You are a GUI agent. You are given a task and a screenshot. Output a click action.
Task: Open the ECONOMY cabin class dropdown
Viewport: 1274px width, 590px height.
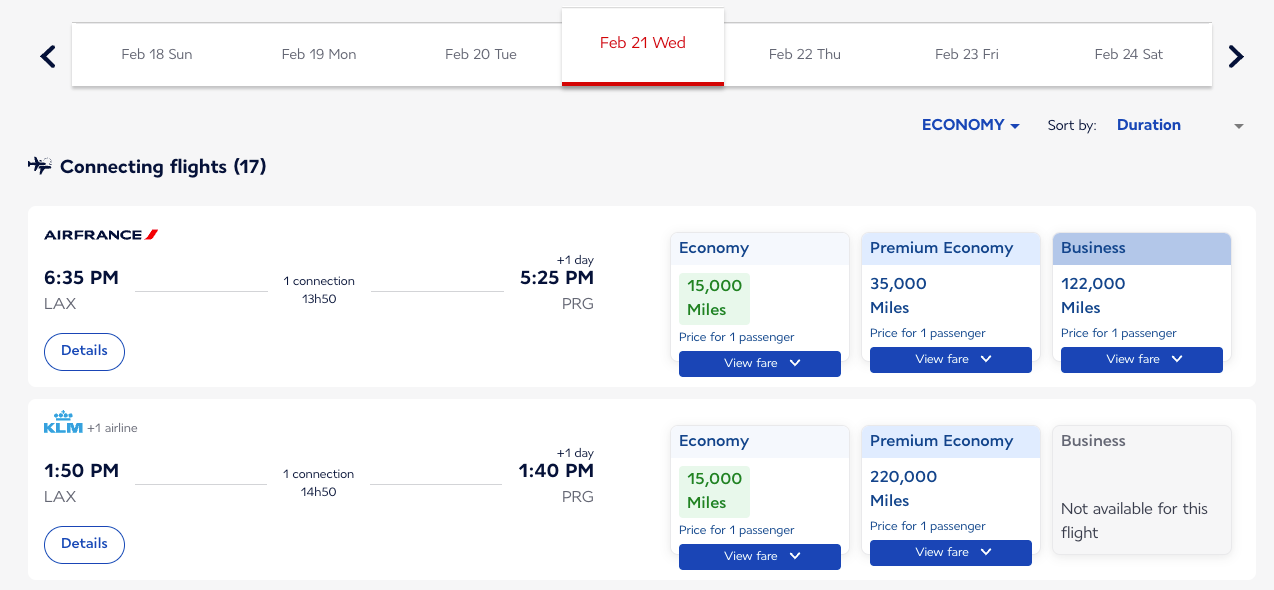pyautogui.click(x=969, y=125)
